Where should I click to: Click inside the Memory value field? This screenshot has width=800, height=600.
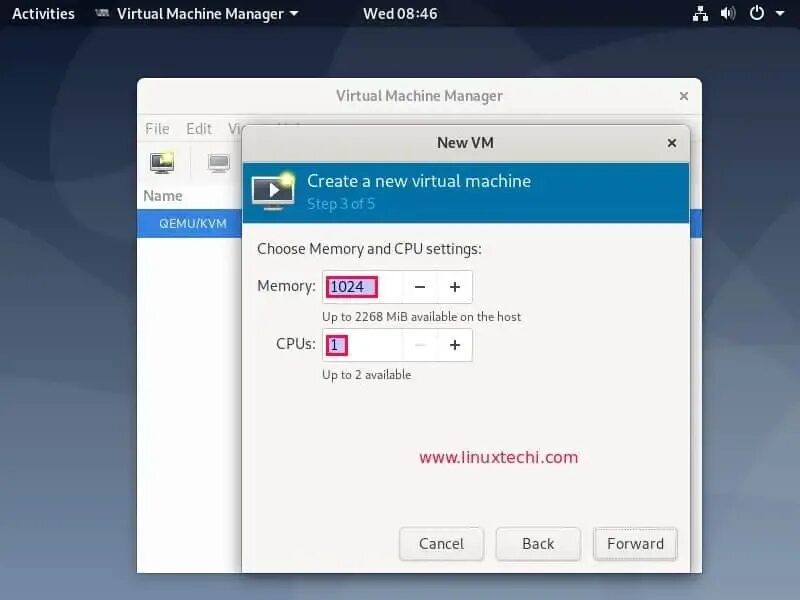[350, 287]
